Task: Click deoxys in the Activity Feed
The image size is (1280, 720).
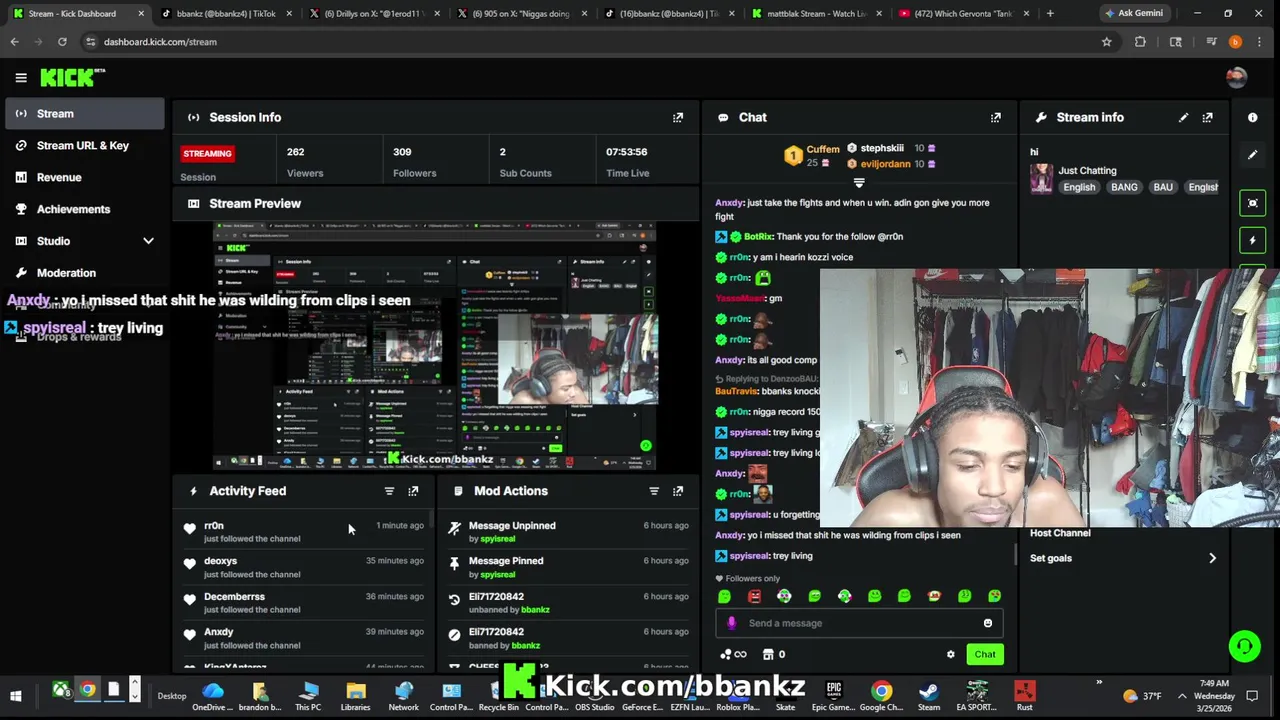Action: (x=220, y=561)
